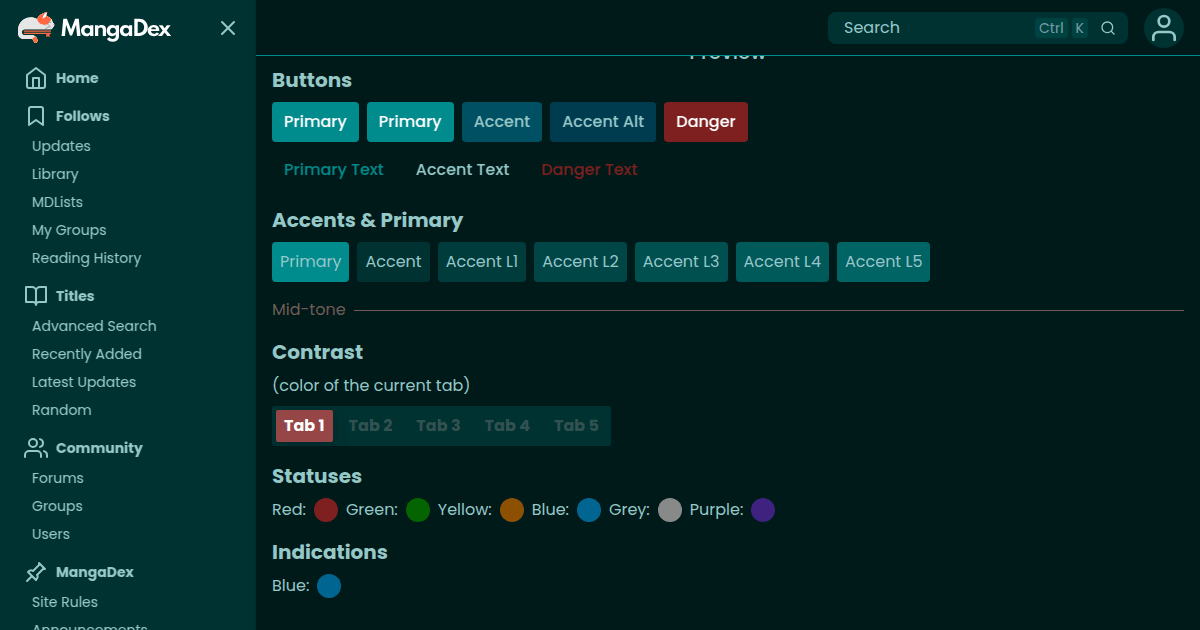Click the first teal Primary button

pos(315,122)
